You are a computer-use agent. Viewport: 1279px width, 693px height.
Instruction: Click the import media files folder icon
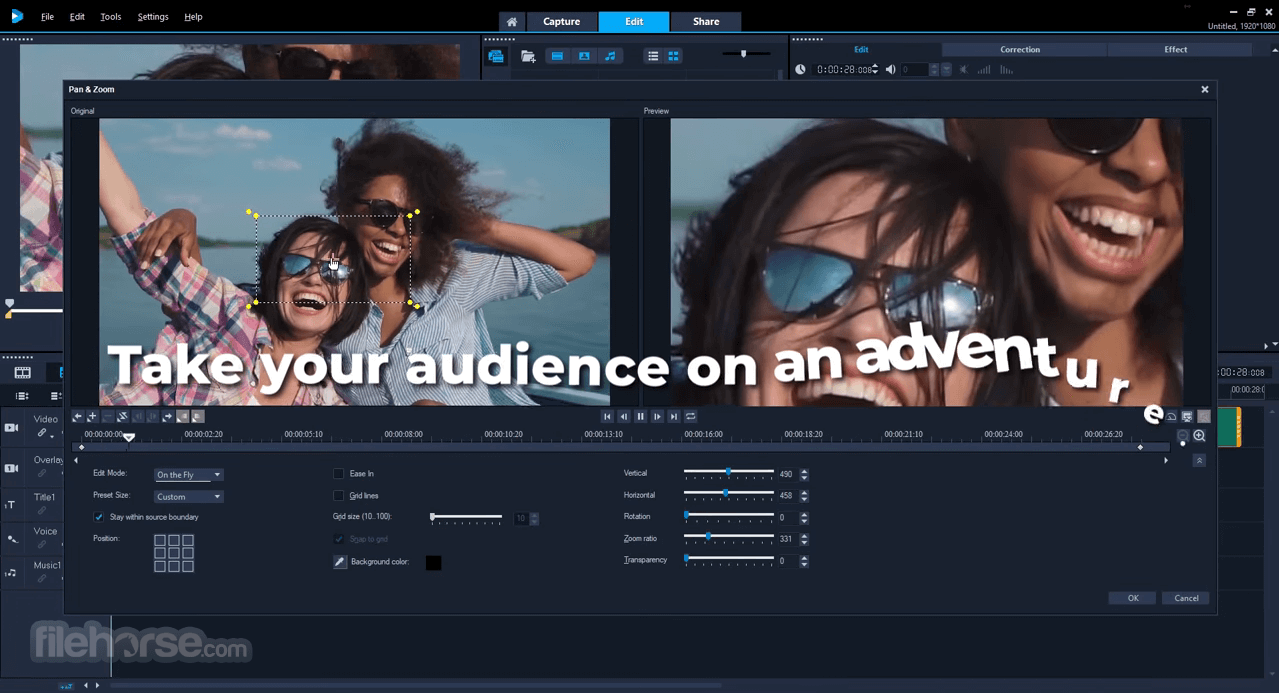coord(528,56)
